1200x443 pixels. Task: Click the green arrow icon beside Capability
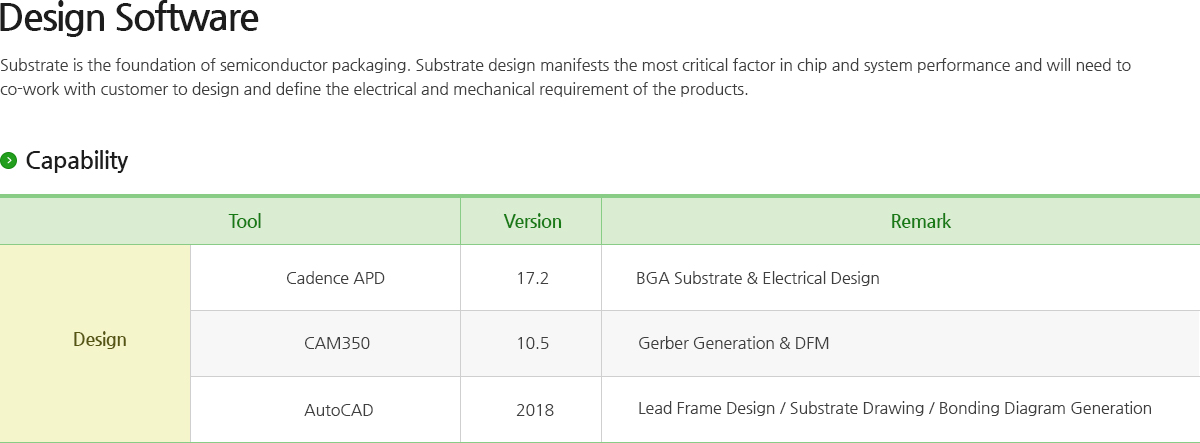(9, 160)
